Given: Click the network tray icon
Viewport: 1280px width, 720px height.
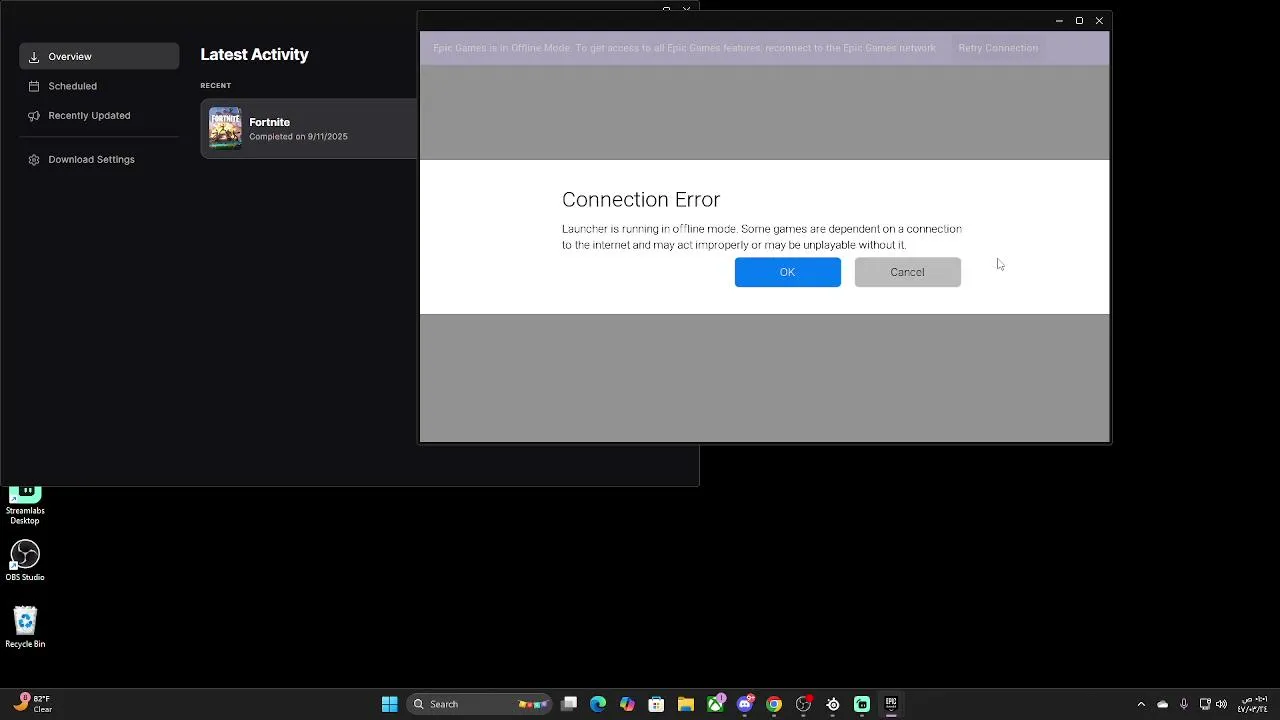Looking at the screenshot, I should [1205, 704].
